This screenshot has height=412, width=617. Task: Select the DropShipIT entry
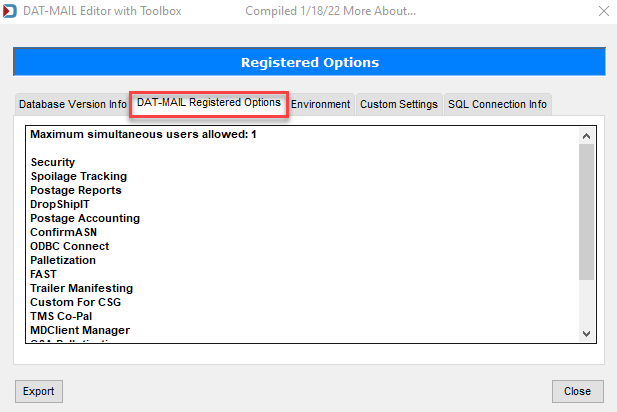point(60,204)
